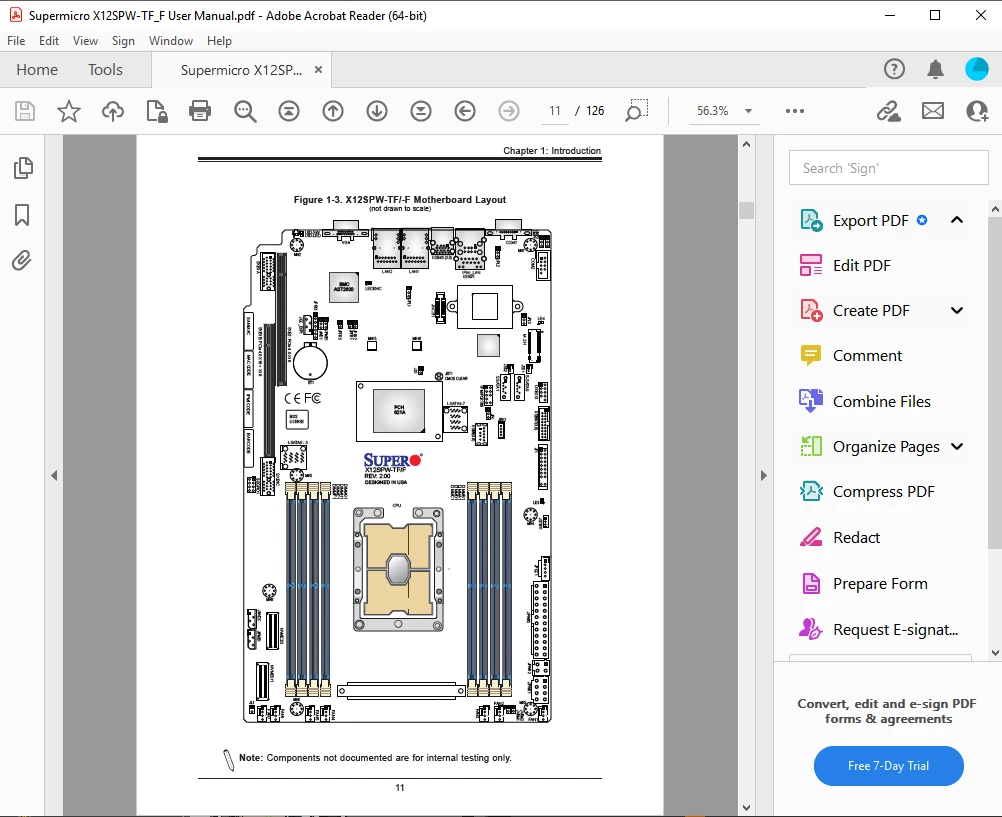The image size is (1002, 817).
Task: Click the Comment tool icon
Action: [x=811, y=355]
